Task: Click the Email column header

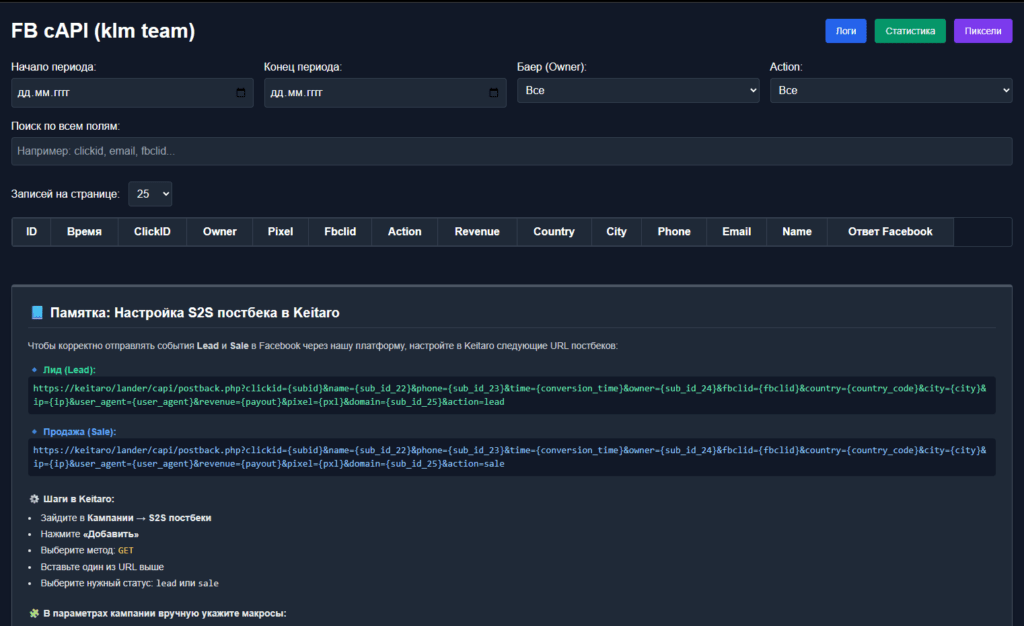Action: click(736, 232)
